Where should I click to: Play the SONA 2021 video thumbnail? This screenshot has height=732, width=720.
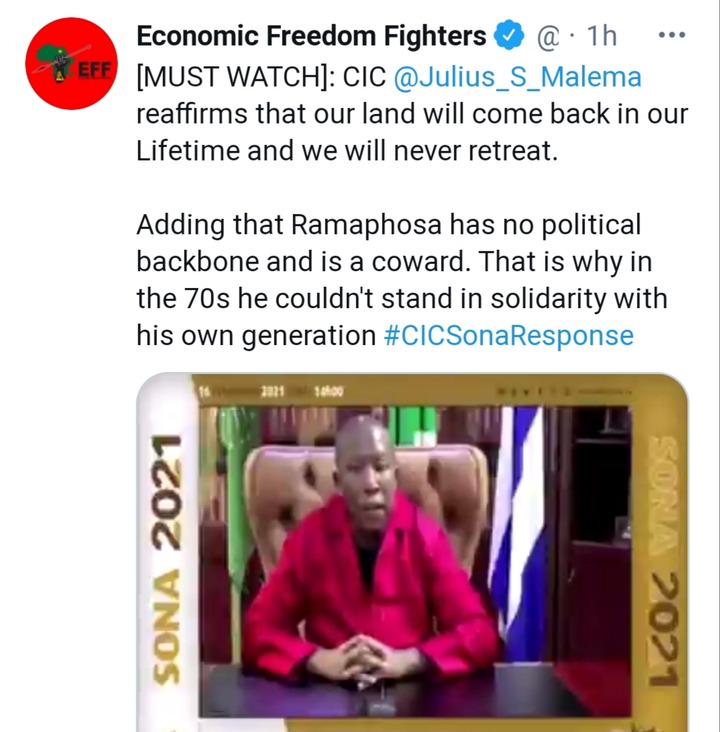pos(412,552)
